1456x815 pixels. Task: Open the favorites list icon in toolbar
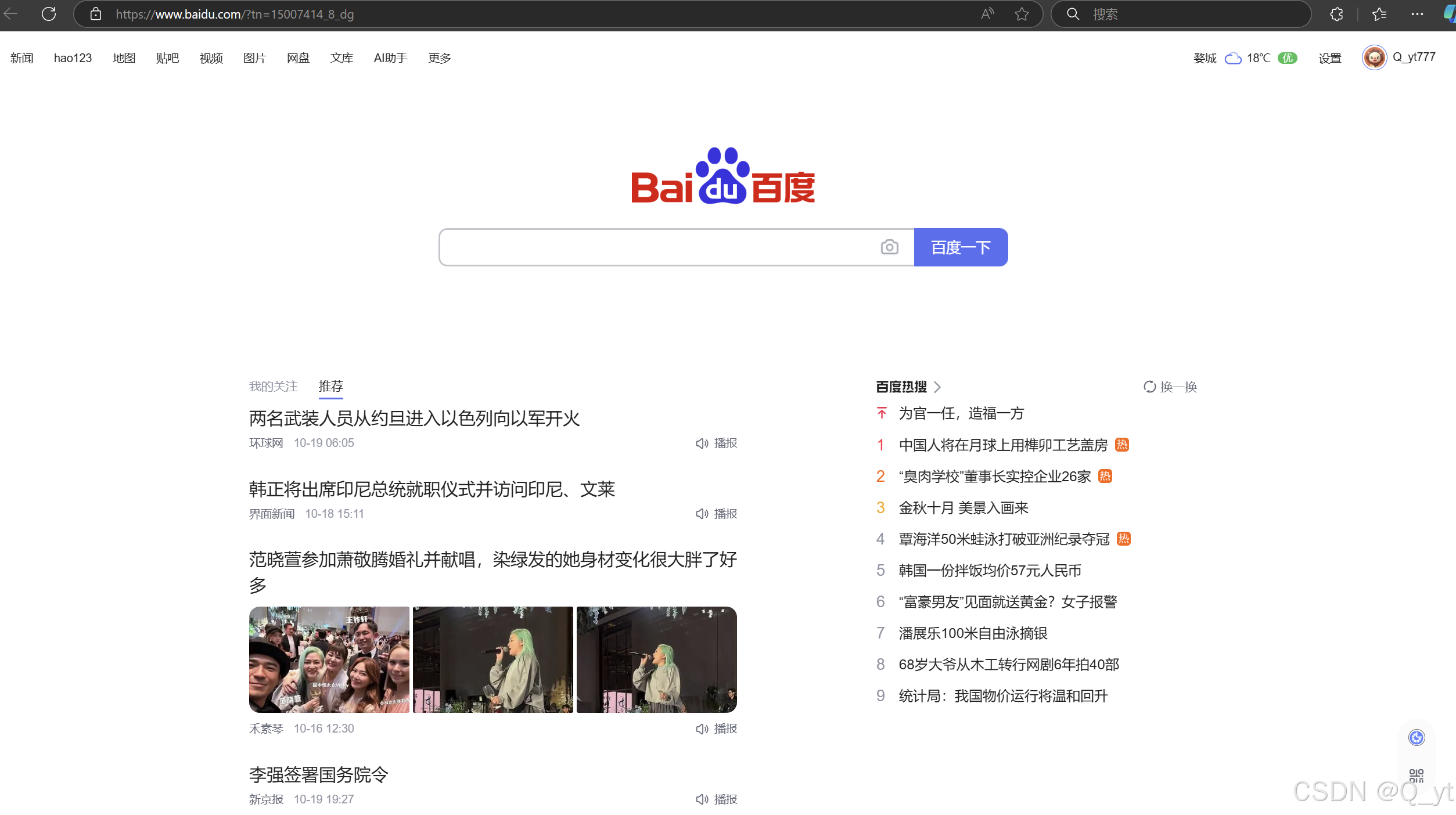1379,14
